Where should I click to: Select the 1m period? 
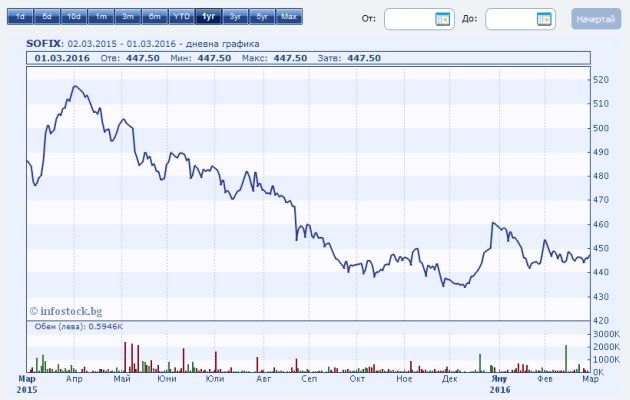pos(101,18)
